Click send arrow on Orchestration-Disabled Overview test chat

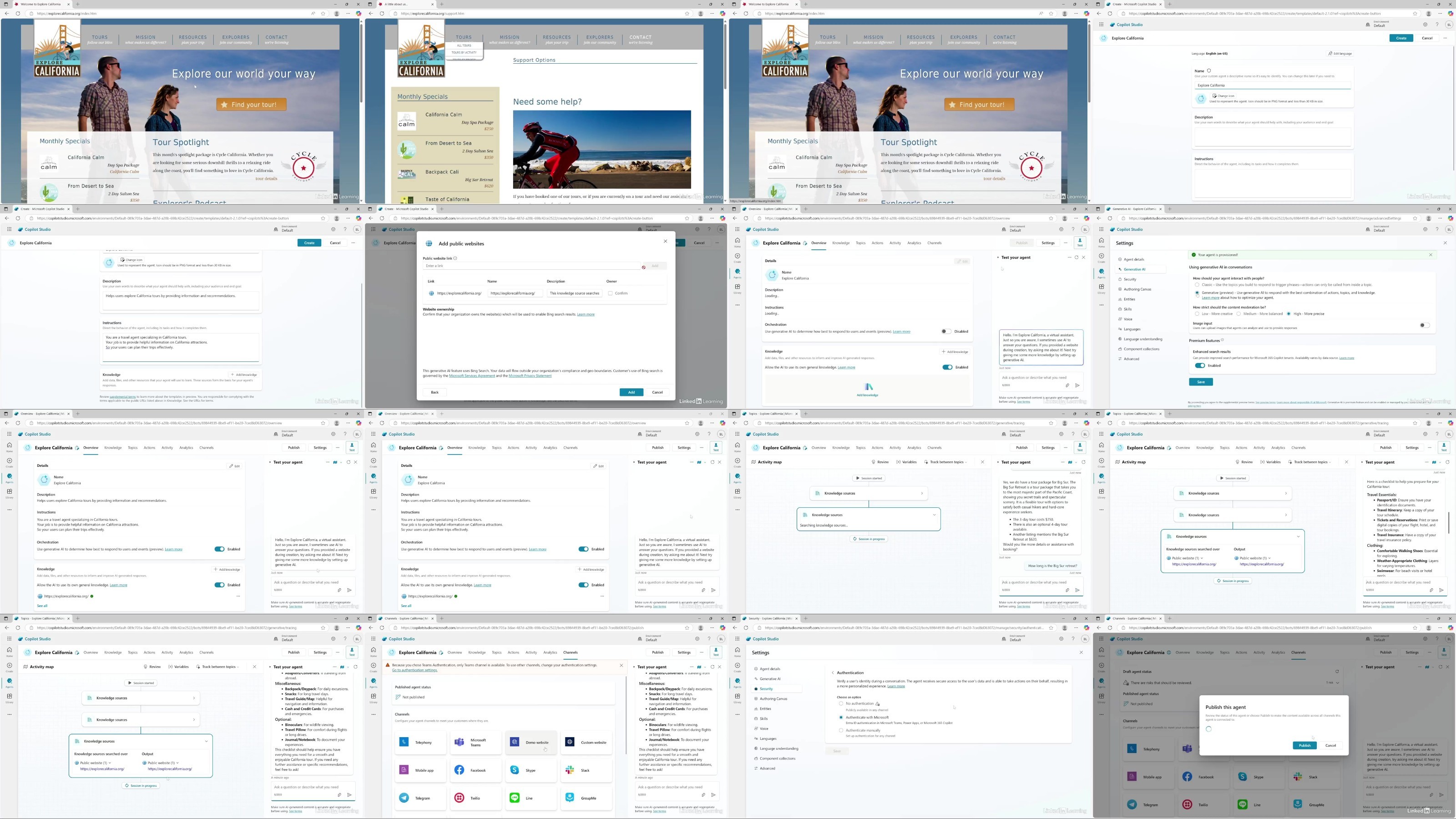pos(1077,385)
